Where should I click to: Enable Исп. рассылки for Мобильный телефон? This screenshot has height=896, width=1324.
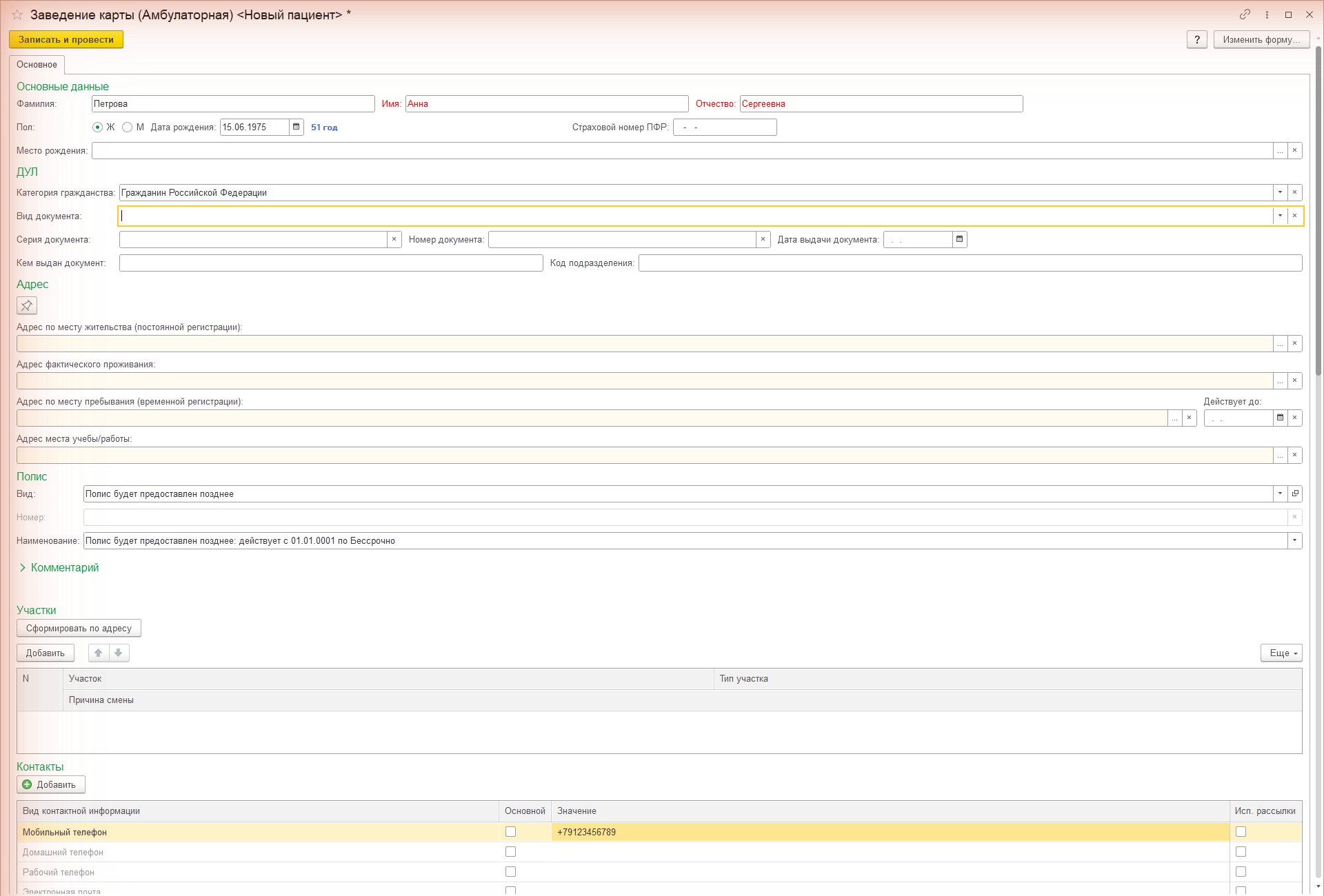(x=1241, y=832)
